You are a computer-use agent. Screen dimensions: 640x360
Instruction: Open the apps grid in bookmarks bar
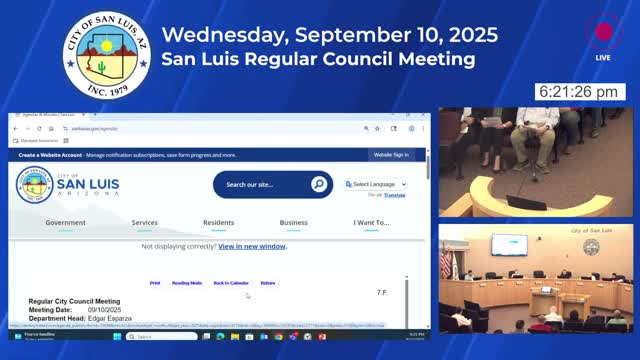point(66,141)
